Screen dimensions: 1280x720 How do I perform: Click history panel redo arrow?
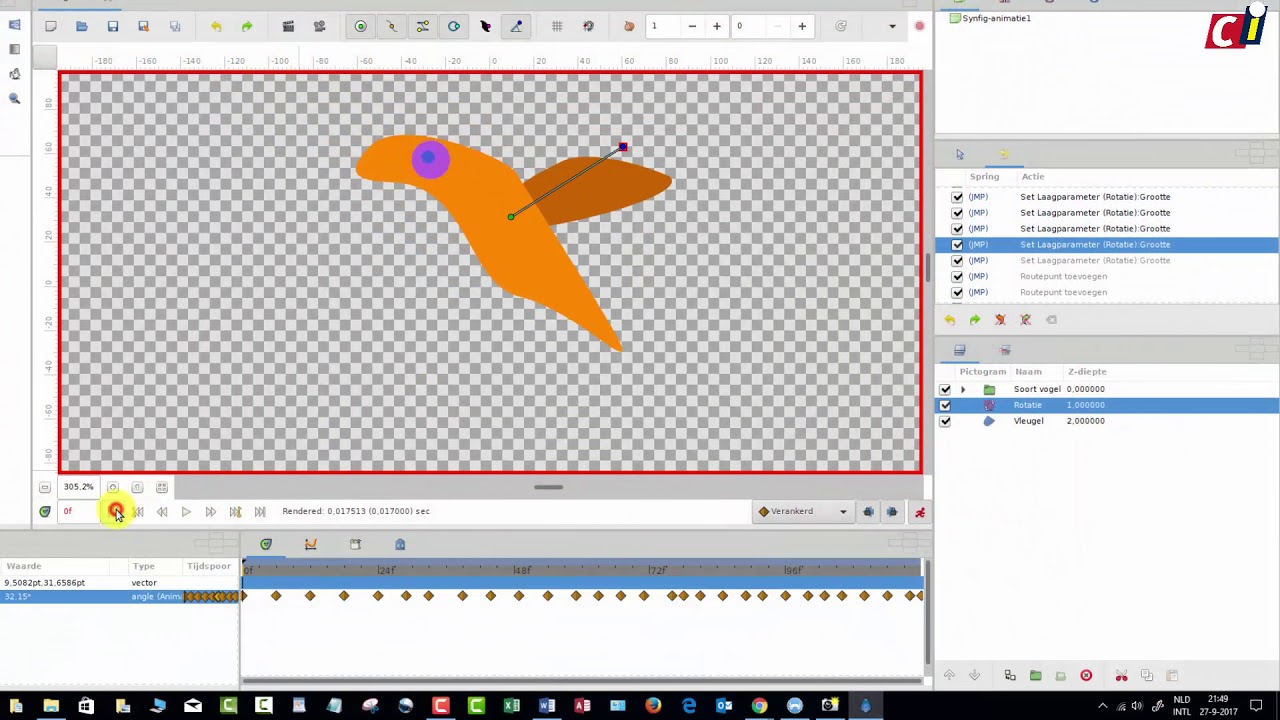[975, 320]
